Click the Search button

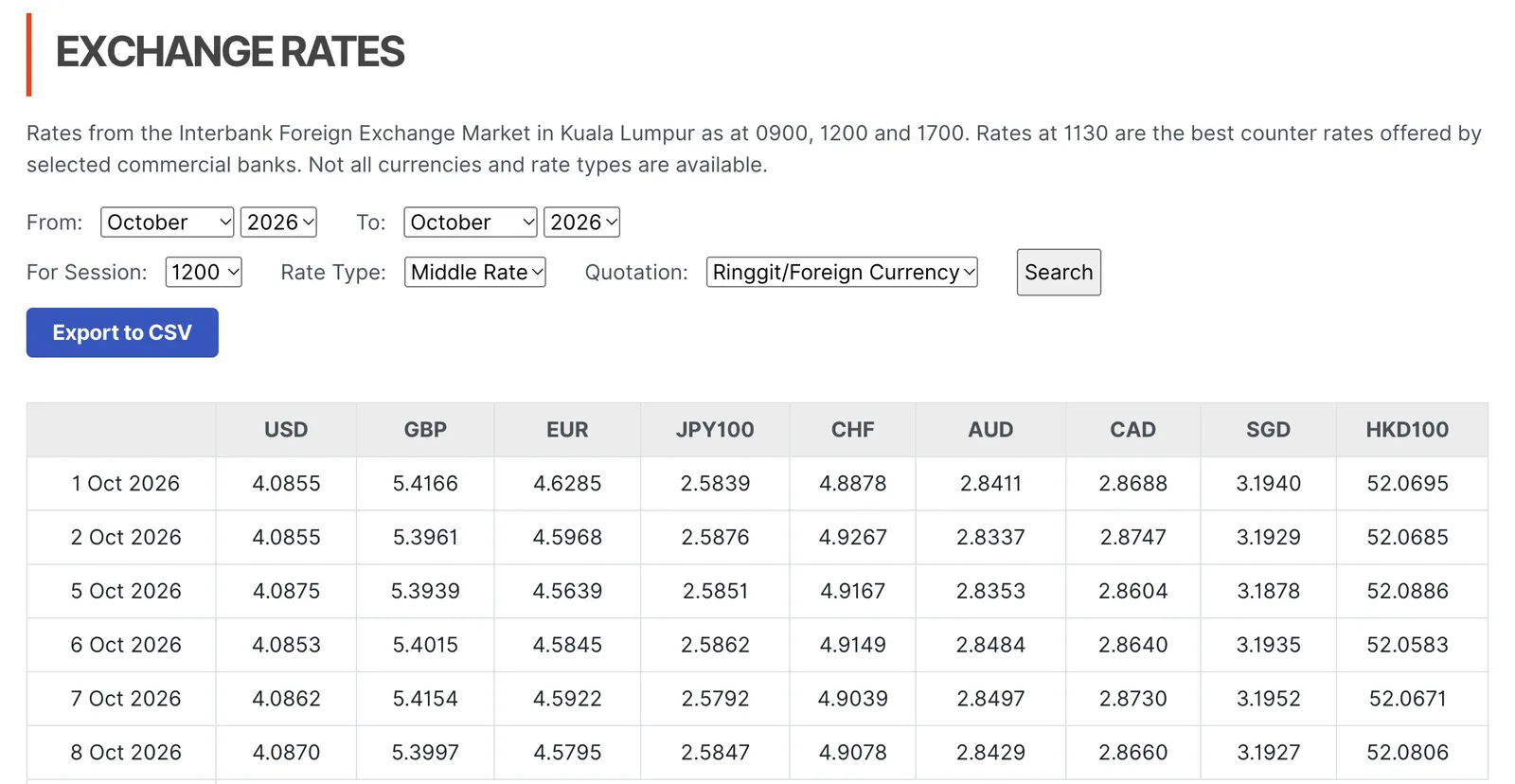[x=1059, y=273]
